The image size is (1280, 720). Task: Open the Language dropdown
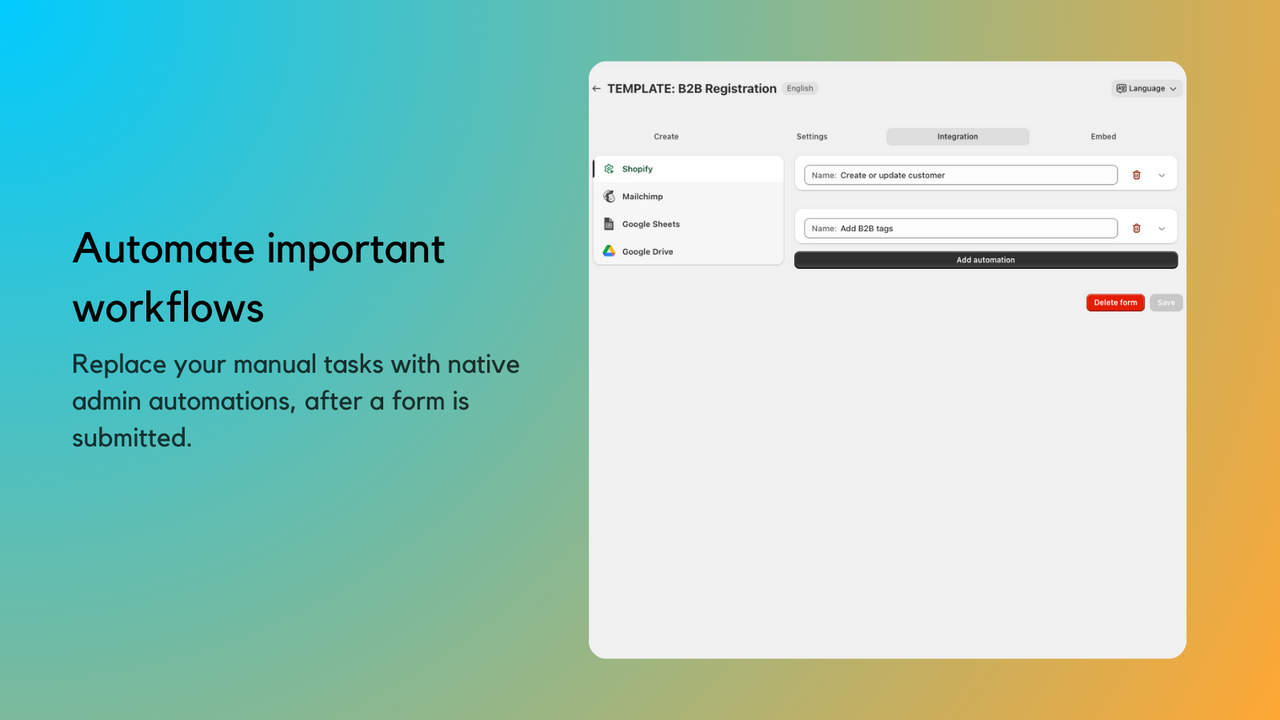pyautogui.click(x=1147, y=89)
